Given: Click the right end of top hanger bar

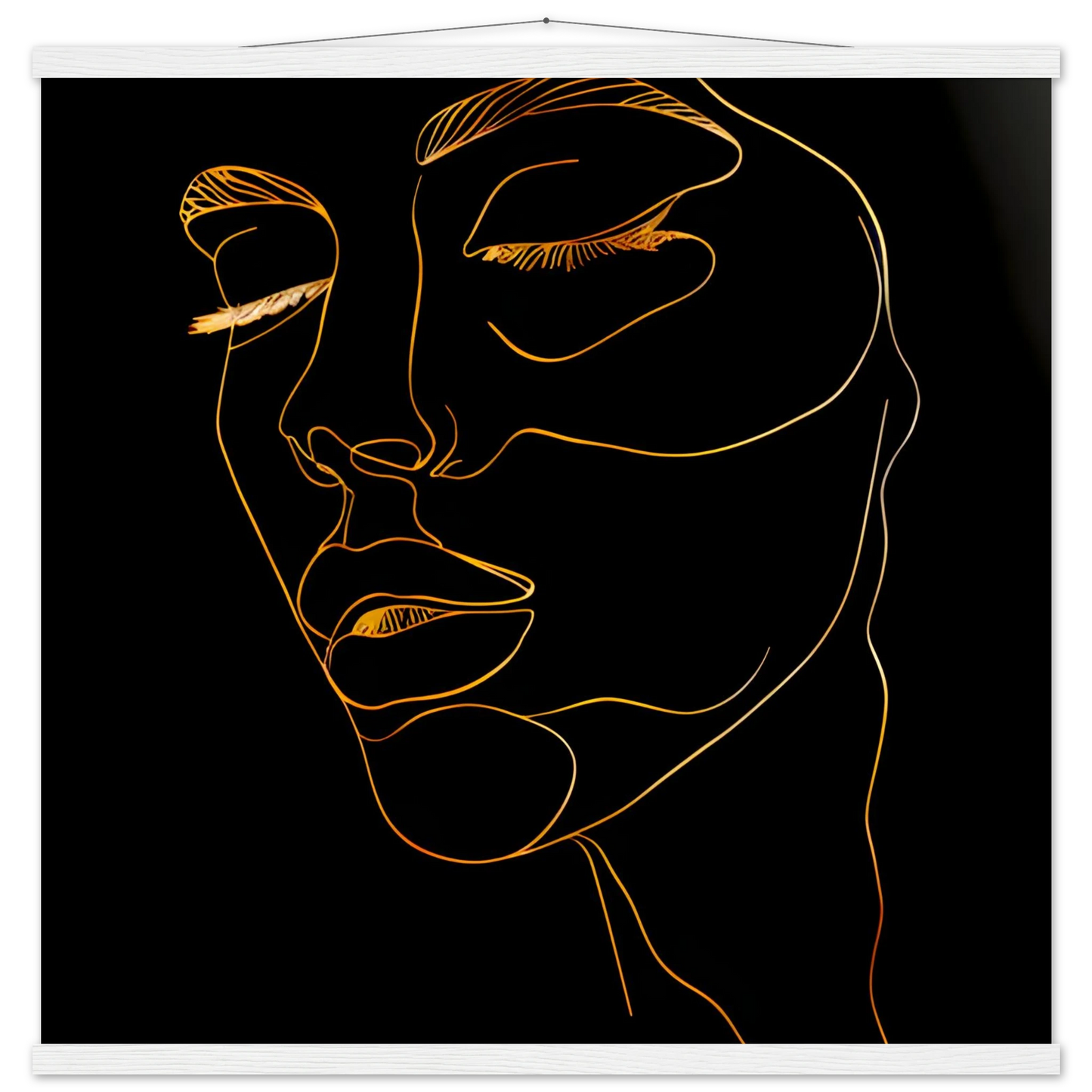Looking at the screenshot, I should [1066, 62].
